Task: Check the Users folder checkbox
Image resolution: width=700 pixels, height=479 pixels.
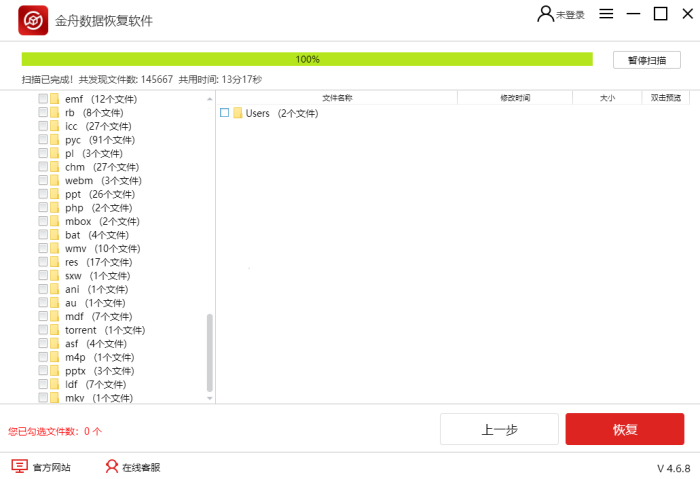Action: [225, 112]
